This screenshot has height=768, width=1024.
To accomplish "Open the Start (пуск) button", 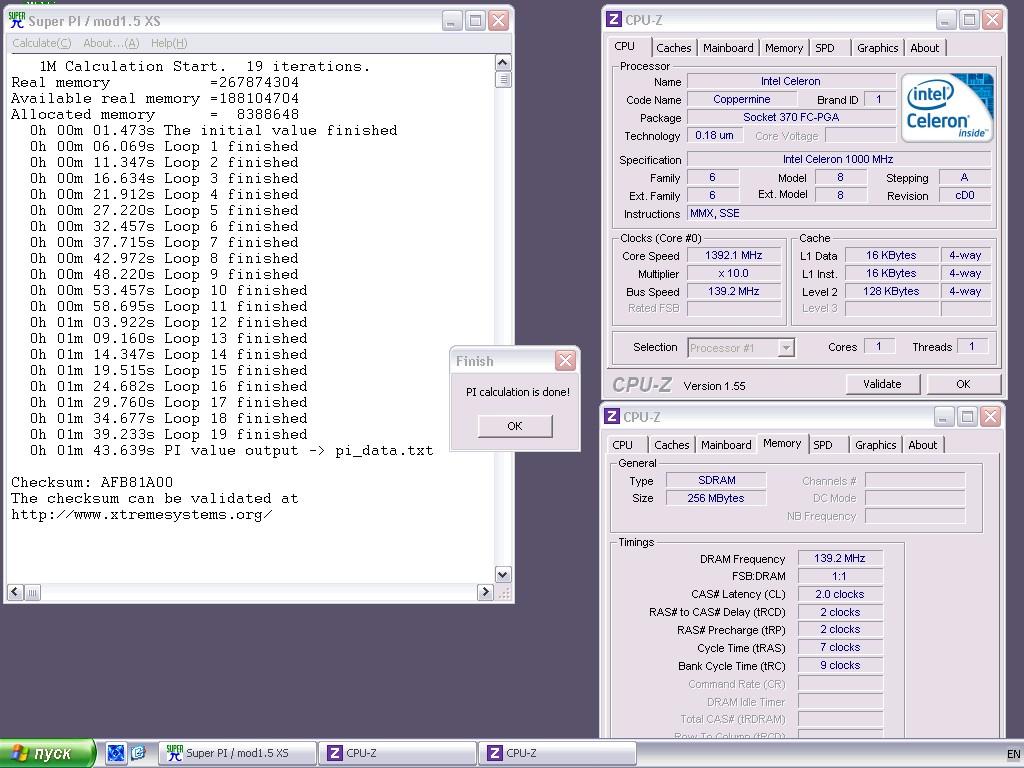I will point(48,753).
